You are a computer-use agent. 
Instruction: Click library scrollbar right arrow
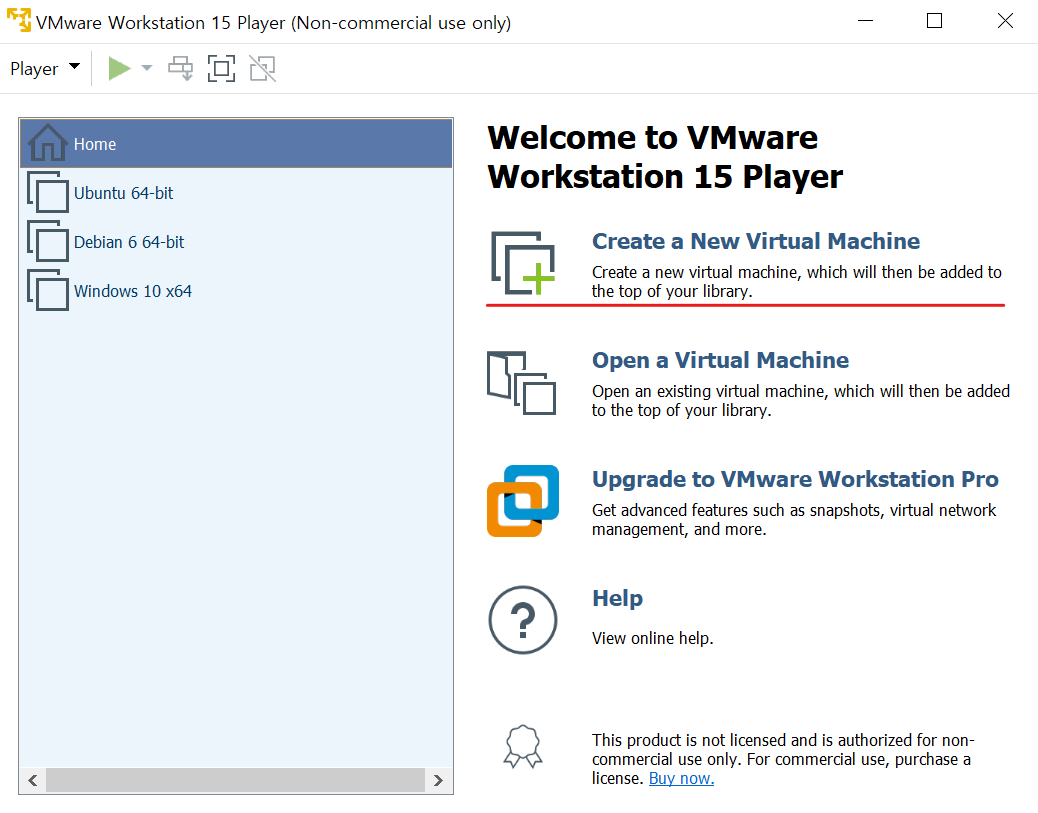pos(438,780)
